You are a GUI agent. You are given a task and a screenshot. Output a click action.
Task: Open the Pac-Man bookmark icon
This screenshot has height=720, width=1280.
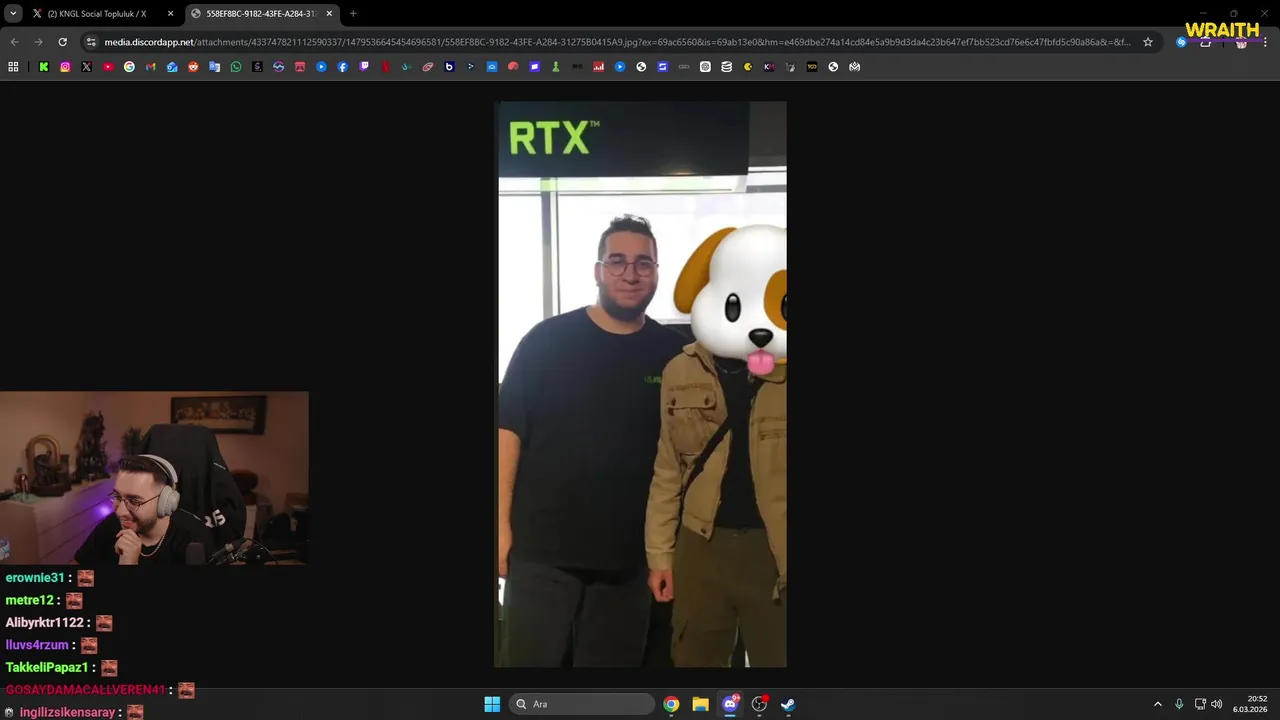coord(748,67)
